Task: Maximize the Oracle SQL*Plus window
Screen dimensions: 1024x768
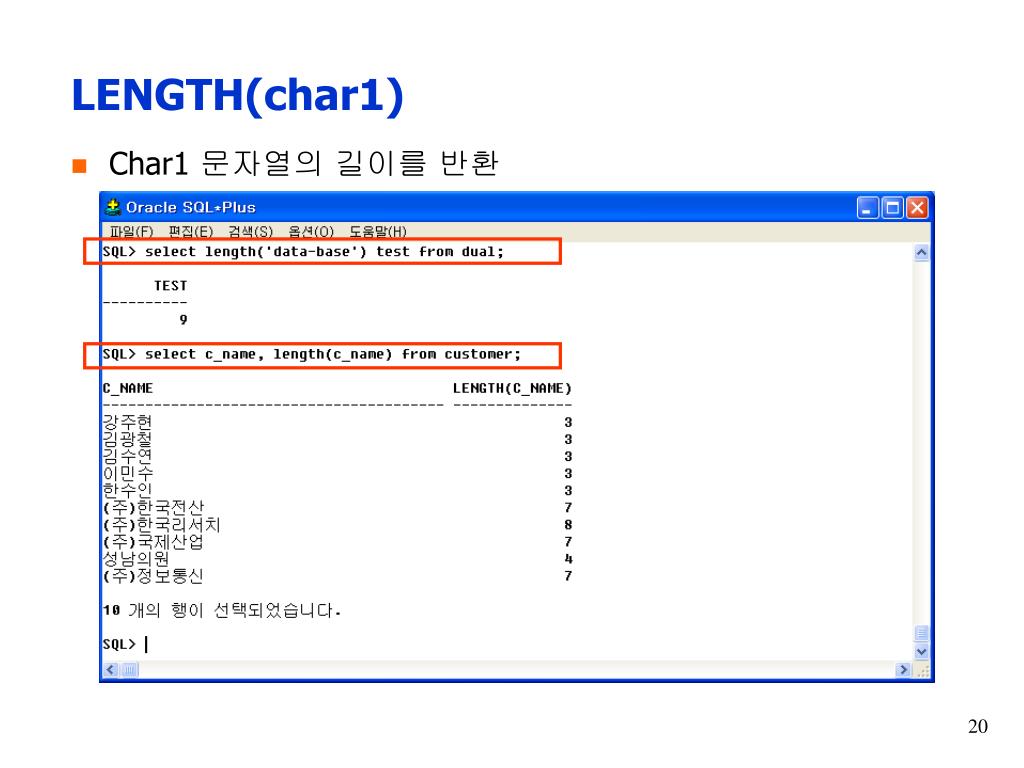Action: [x=892, y=208]
